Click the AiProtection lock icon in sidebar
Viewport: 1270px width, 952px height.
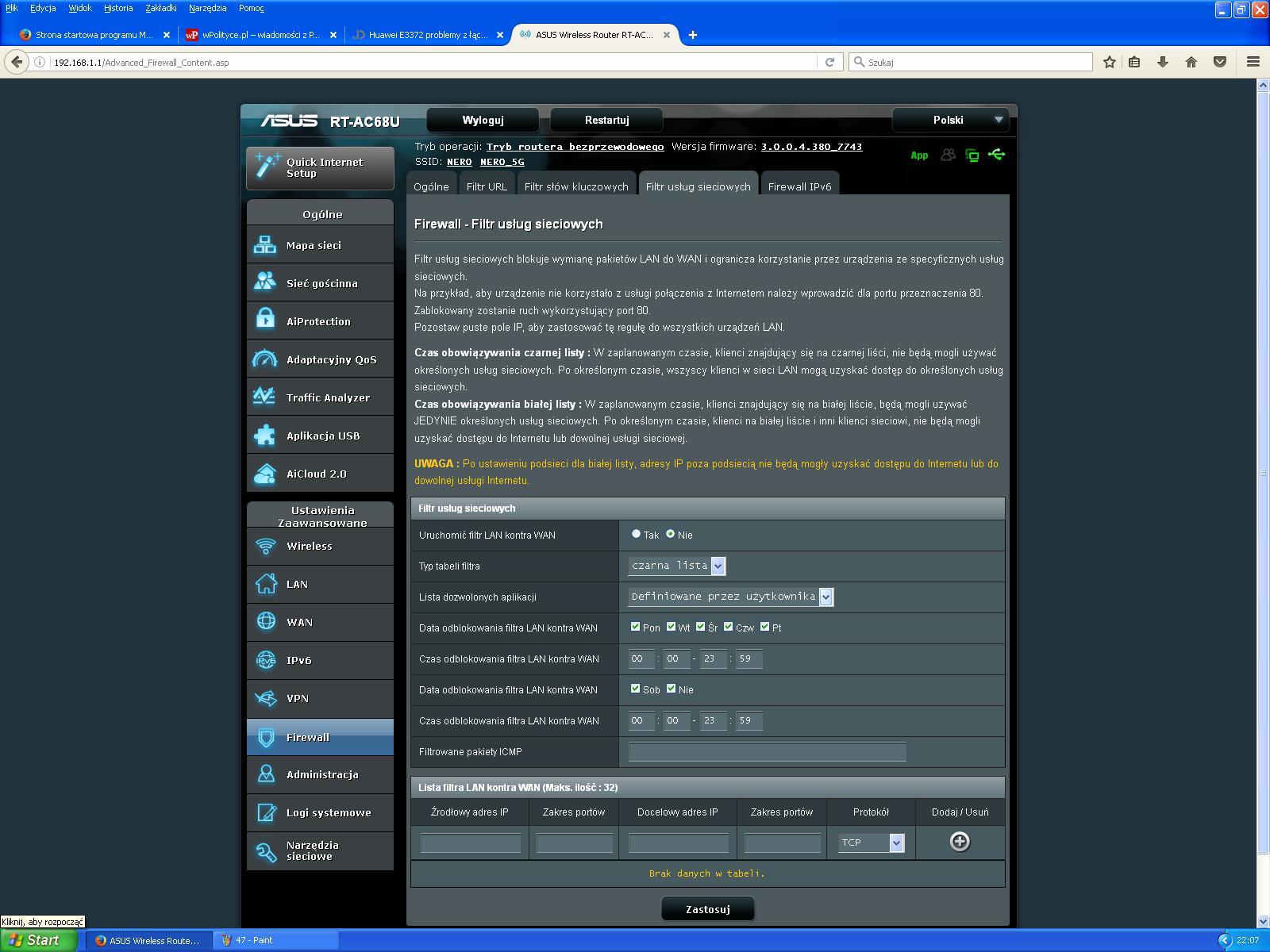[x=265, y=321]
